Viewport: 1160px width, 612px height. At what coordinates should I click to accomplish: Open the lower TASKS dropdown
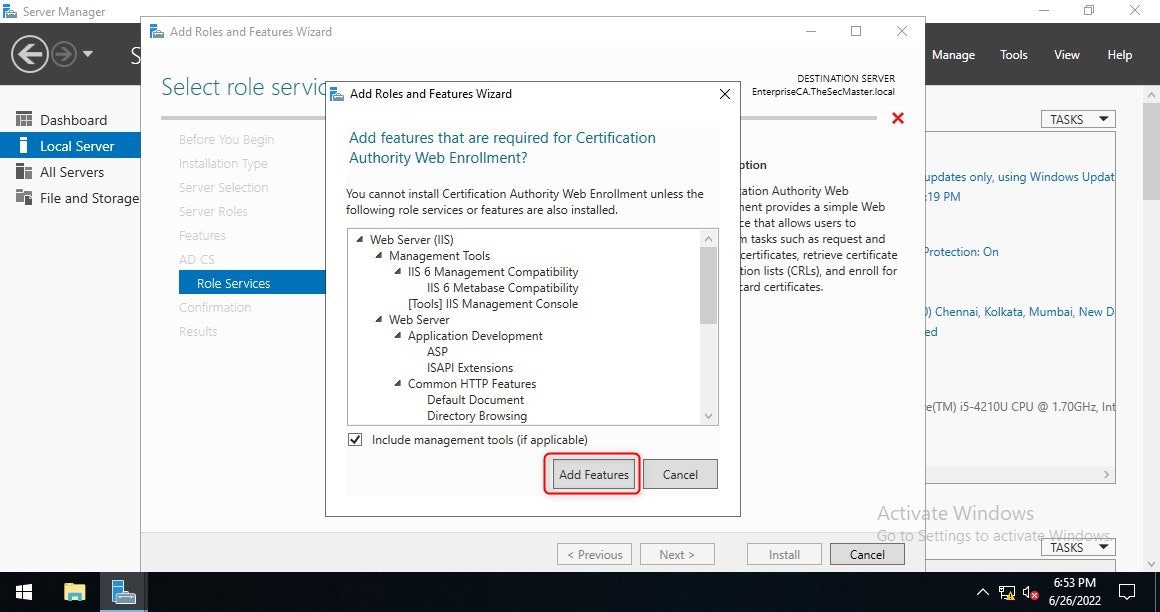[x=1078, y=547]
